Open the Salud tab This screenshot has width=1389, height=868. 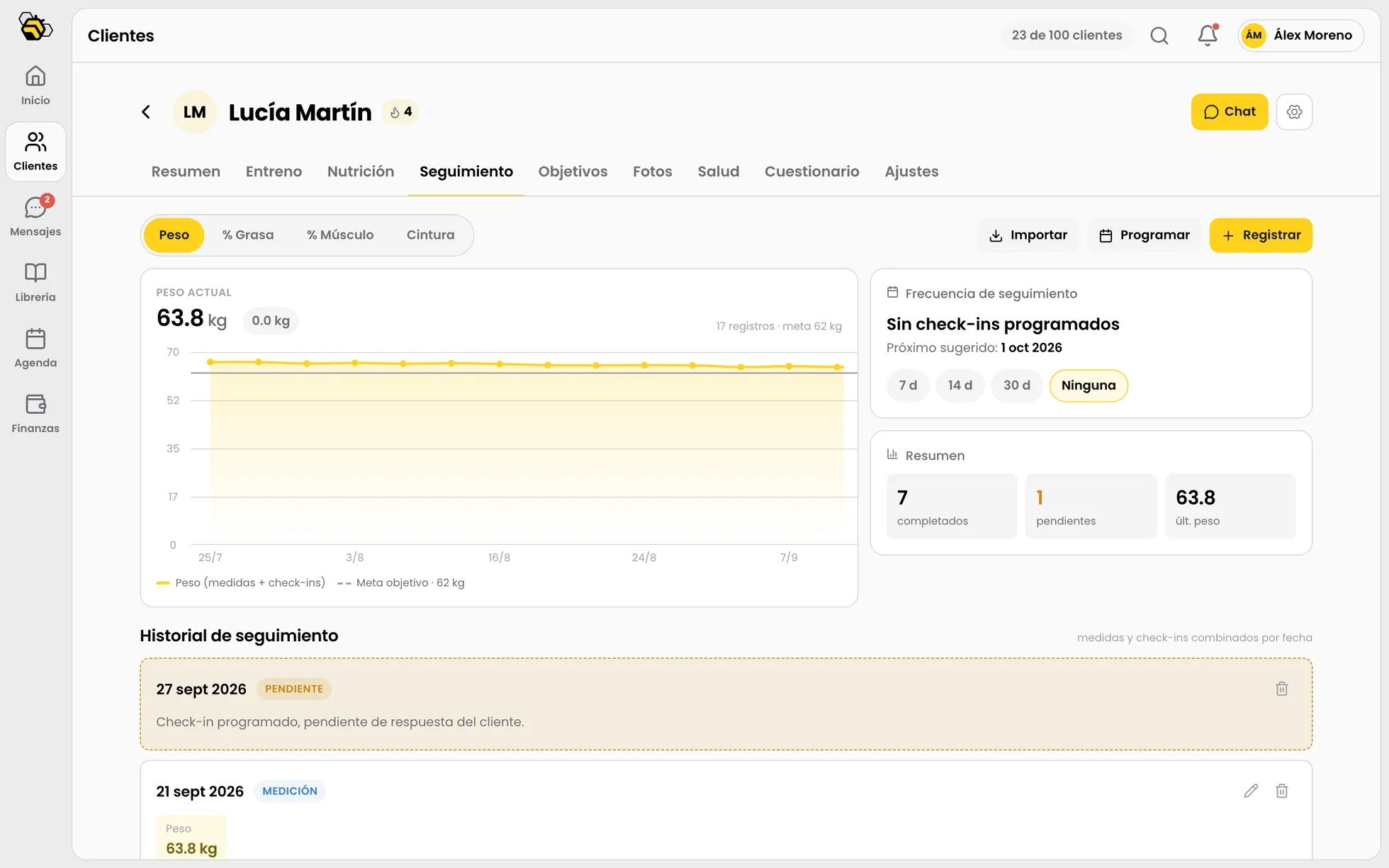pos(719,171)
